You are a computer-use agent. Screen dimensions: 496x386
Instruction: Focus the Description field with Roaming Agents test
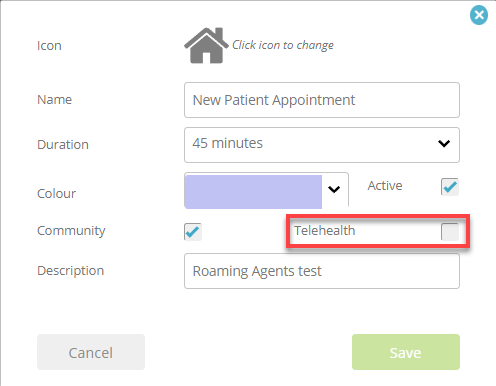pyautogui.click(x=322, y=271)
